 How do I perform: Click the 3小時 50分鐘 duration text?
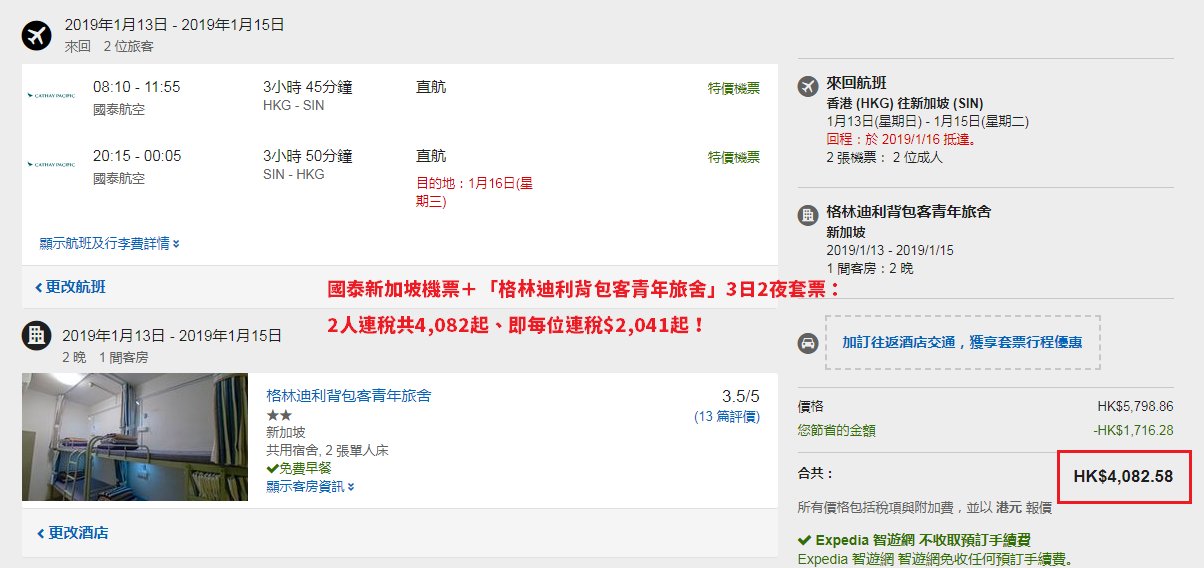(308, 156)
